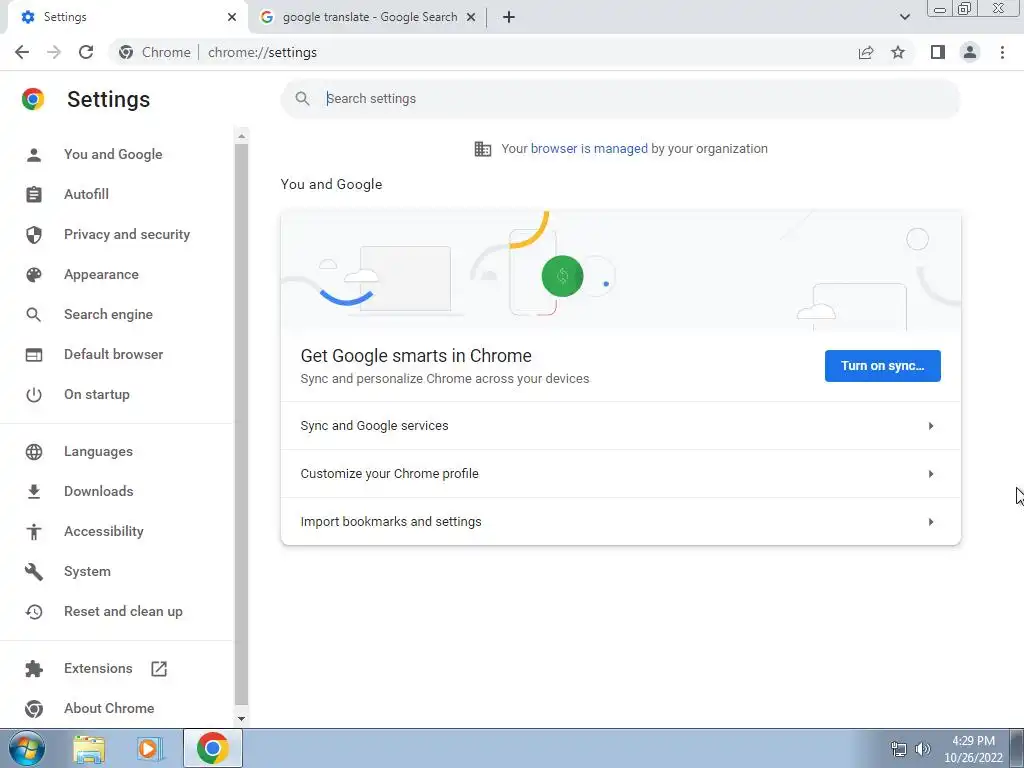This screenshot has width=1024, height=768.
Task: Go to Default browser settings
Action: click(x=116, y=355)
